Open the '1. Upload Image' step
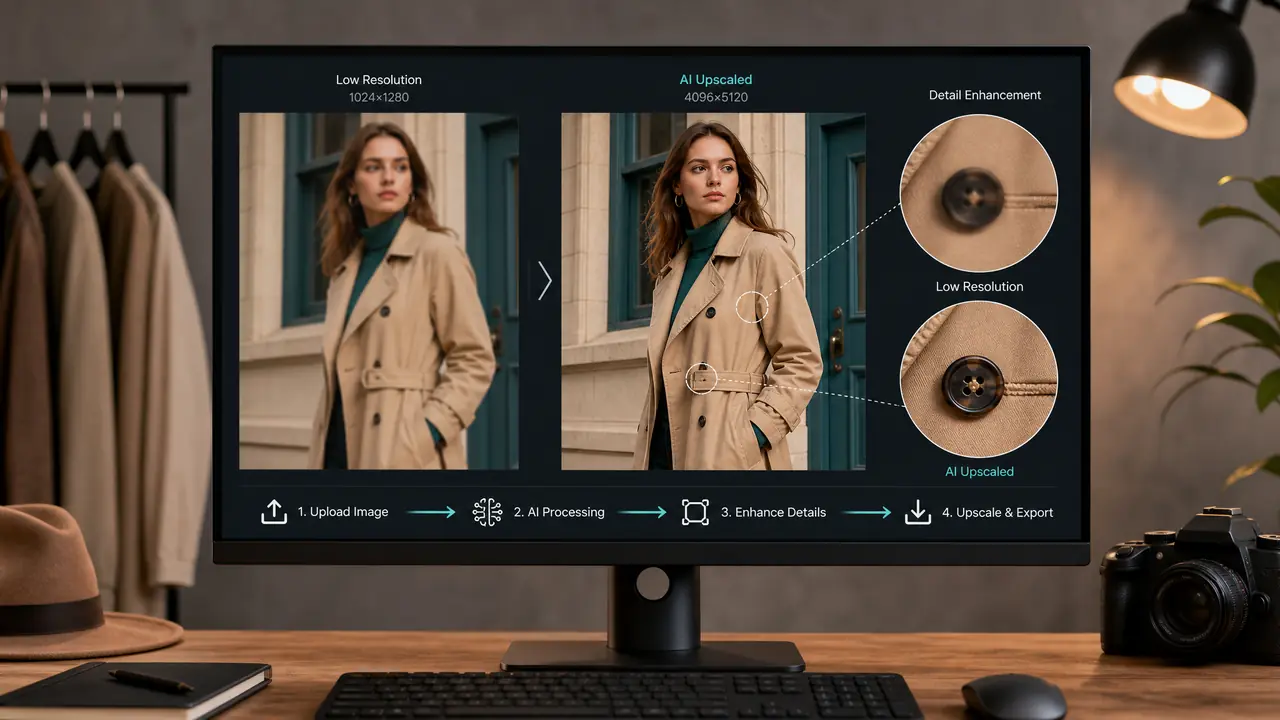 (x=343, y=512)
